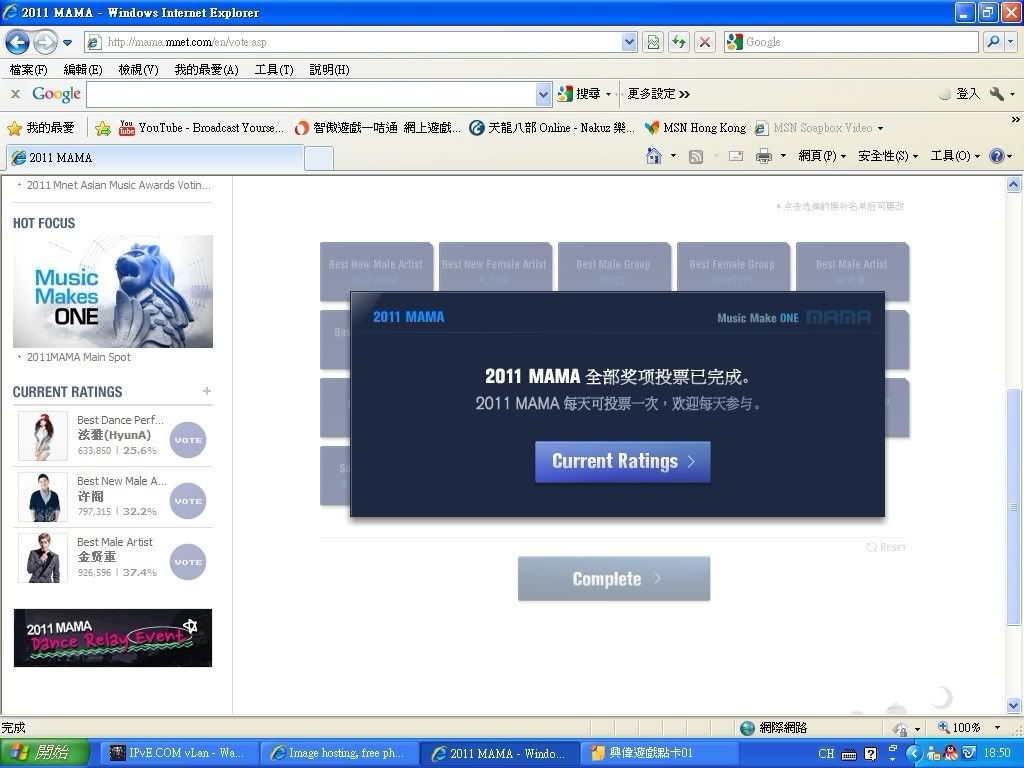Click the Stop loading X icon

pyautogui.click(x=705, y=42)
